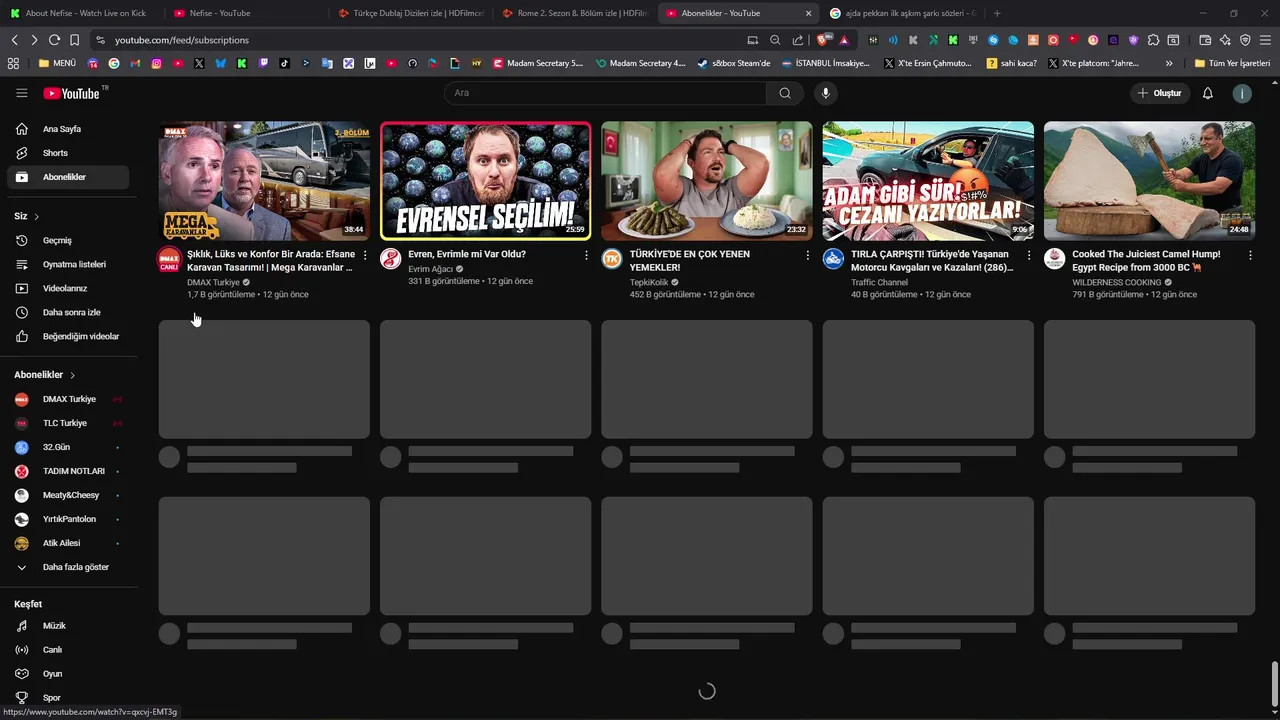Screen dimensions: 1280x720
Task: Reload the page
Action: 54,40
